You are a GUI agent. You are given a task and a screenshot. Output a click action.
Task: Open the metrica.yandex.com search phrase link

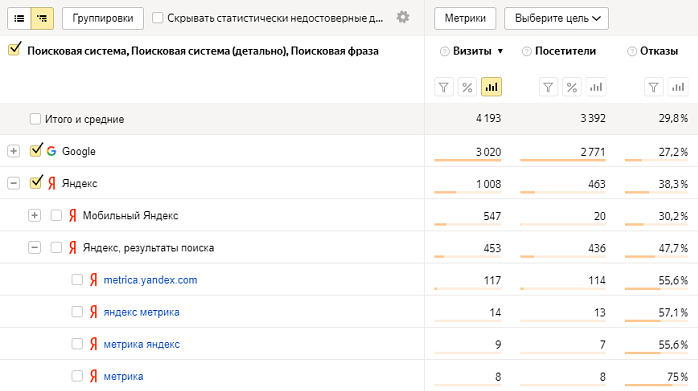150,280
